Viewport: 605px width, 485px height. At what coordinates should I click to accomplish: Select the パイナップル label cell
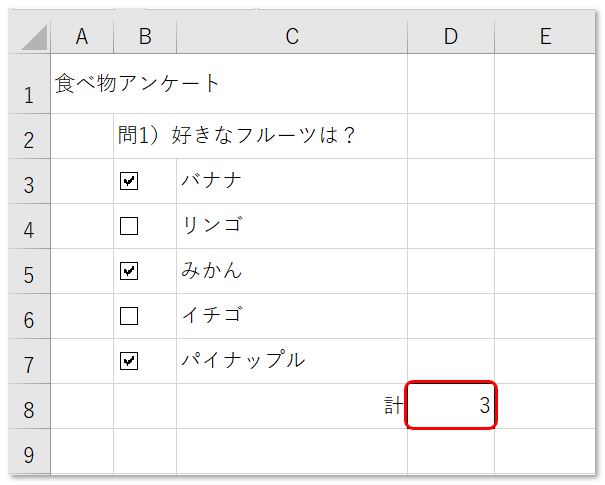point(292,361)
